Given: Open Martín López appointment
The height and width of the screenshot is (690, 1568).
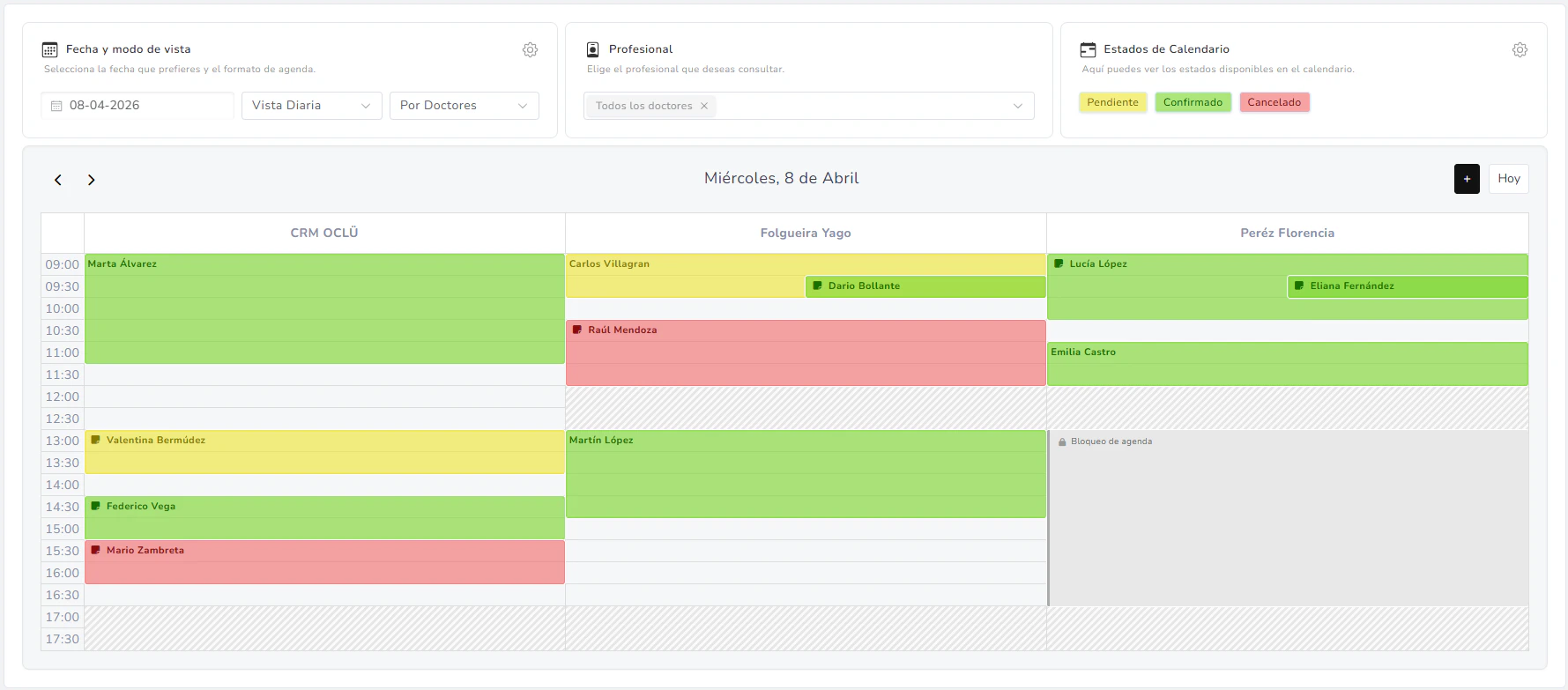Looking at the screenshot, I should 806,474.
